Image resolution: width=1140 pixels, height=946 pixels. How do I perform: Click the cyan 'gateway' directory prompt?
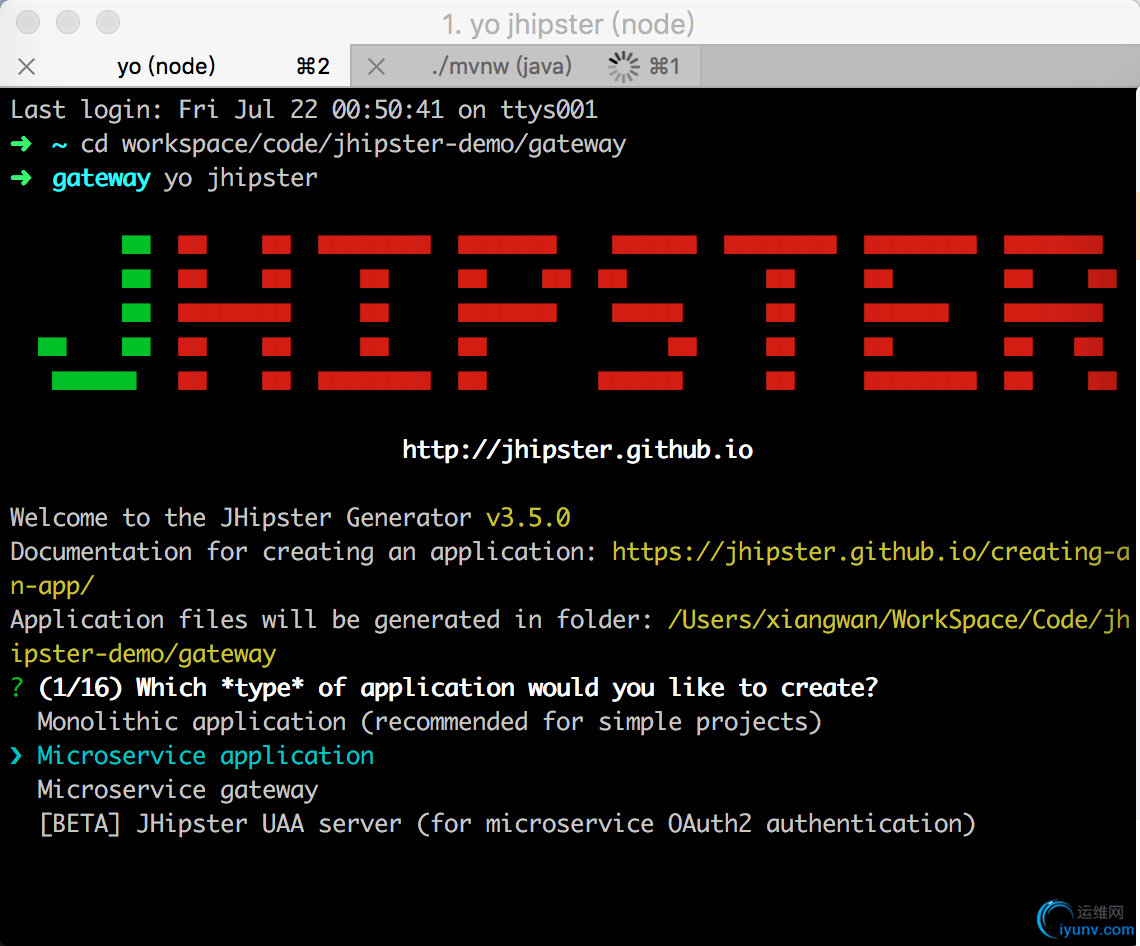(x=101, y=178)
